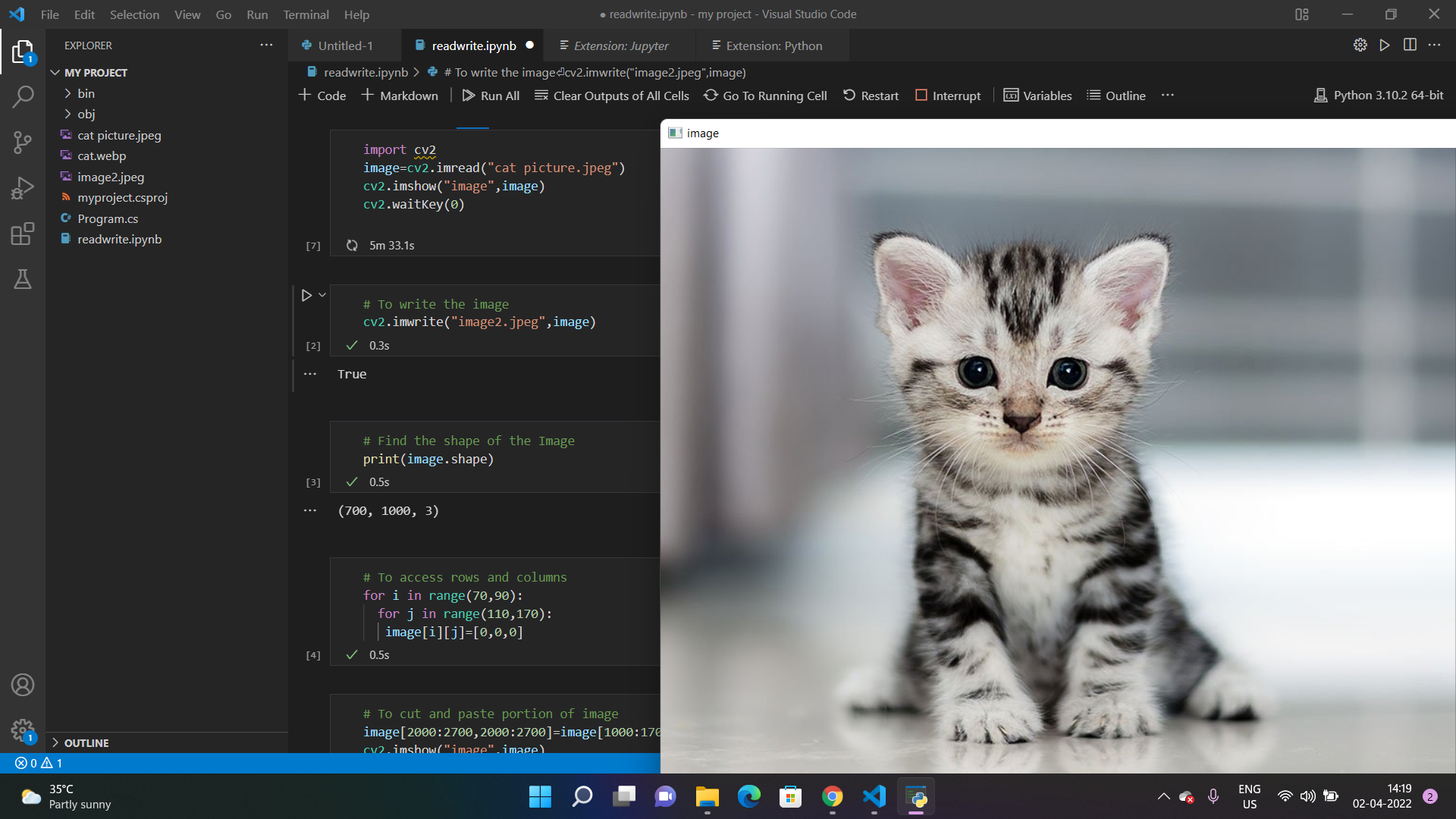Click errors and warnings status bar item
Screen dimensions: 1456x819
(39, 763)
